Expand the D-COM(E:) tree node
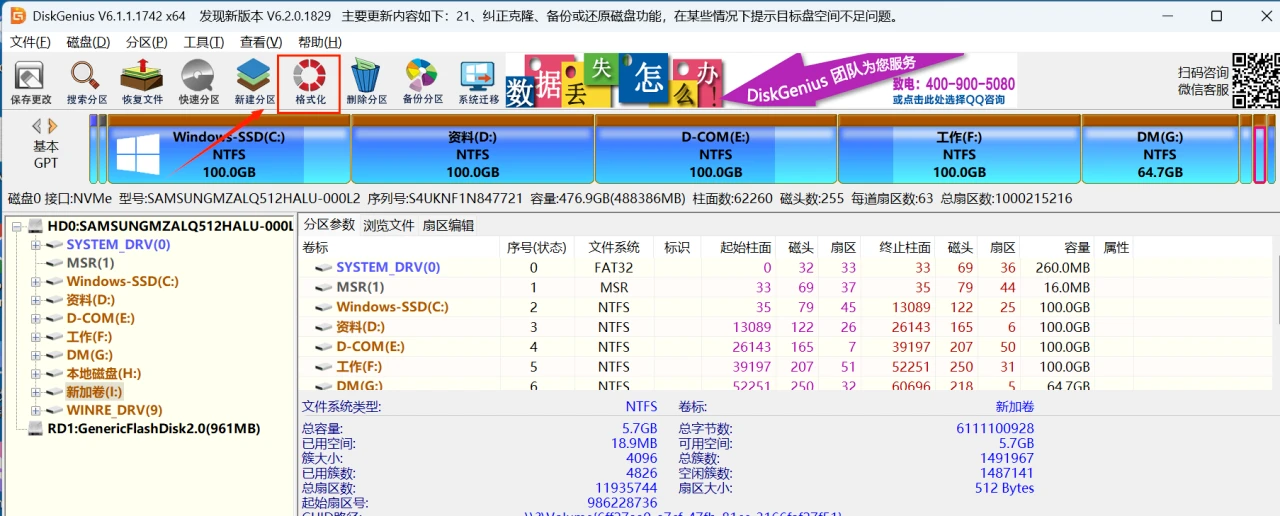 (x=36, y=318)
